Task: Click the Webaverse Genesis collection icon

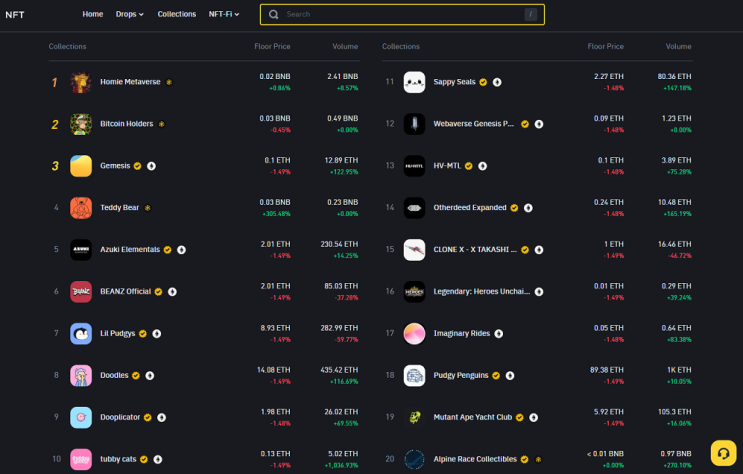Action: [414, 124]
